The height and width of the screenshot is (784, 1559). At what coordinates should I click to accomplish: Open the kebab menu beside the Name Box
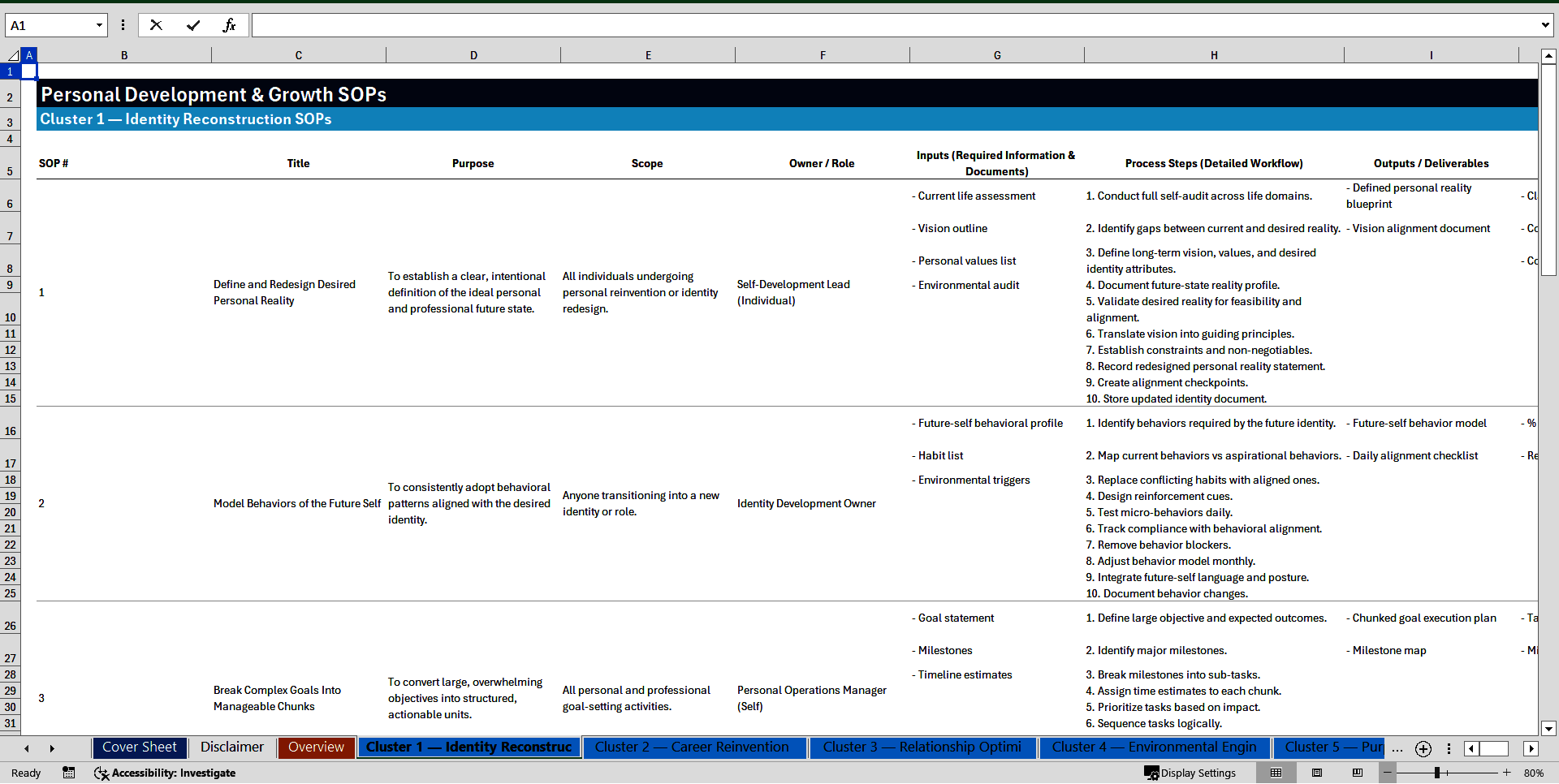(123, 25)
